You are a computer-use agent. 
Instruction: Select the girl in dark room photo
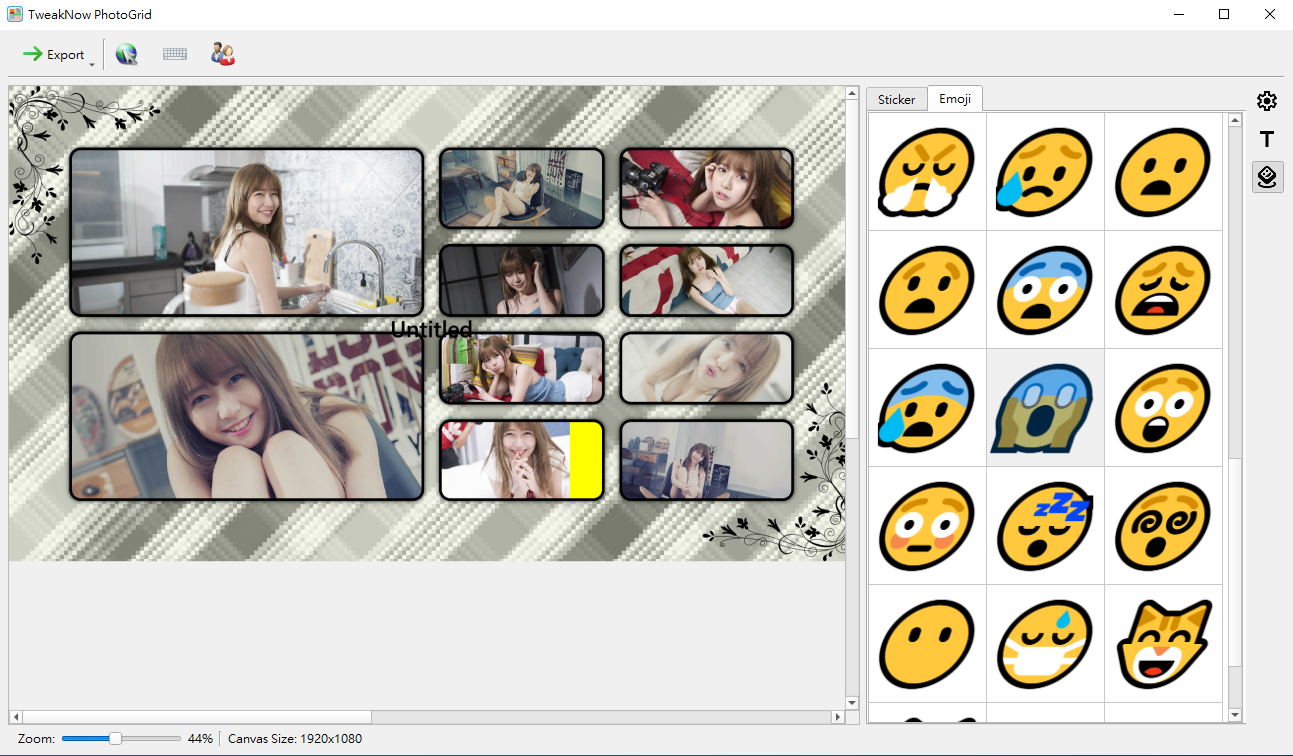coord(522,280)
